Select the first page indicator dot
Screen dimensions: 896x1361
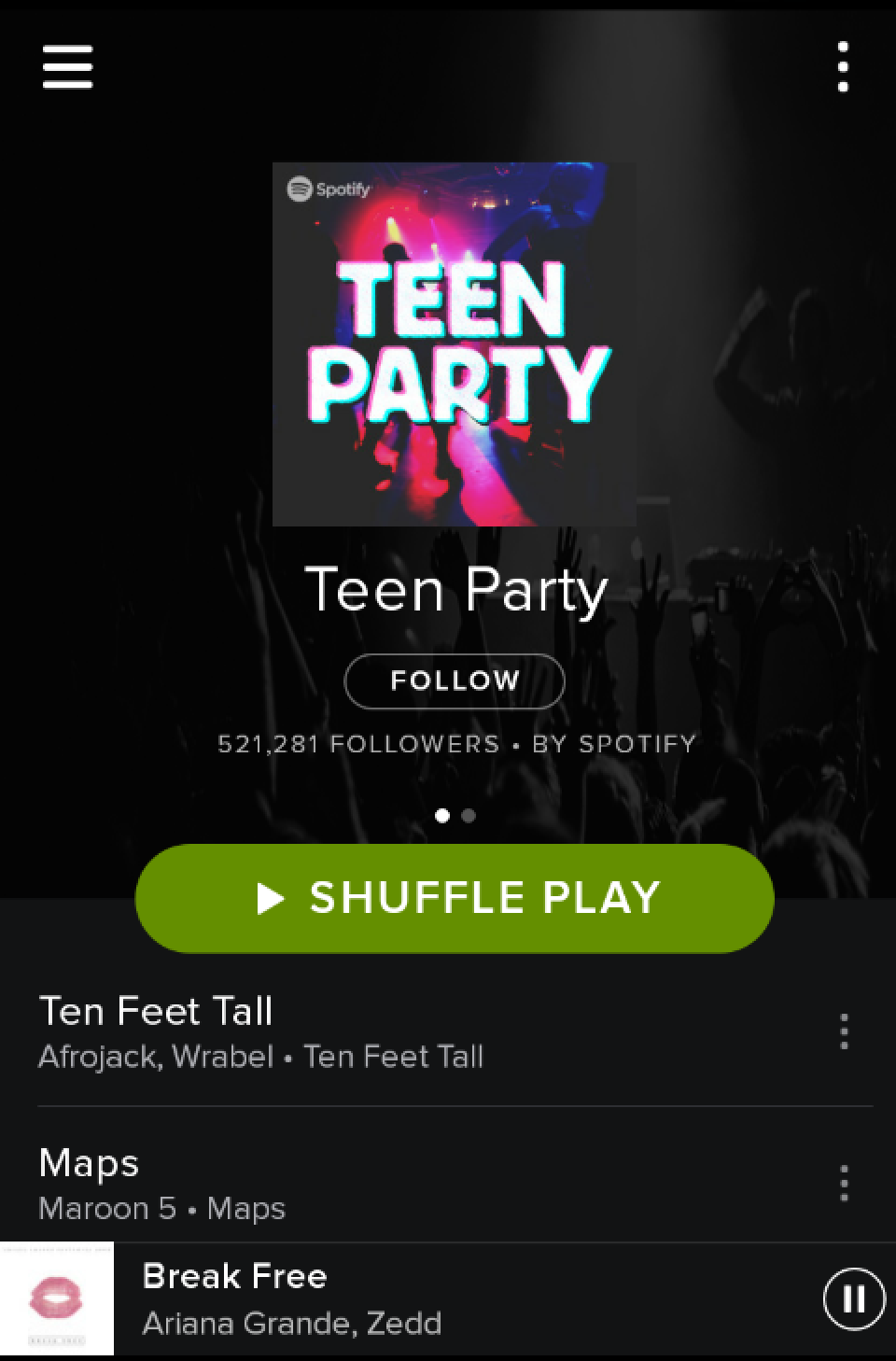[442, 816]
